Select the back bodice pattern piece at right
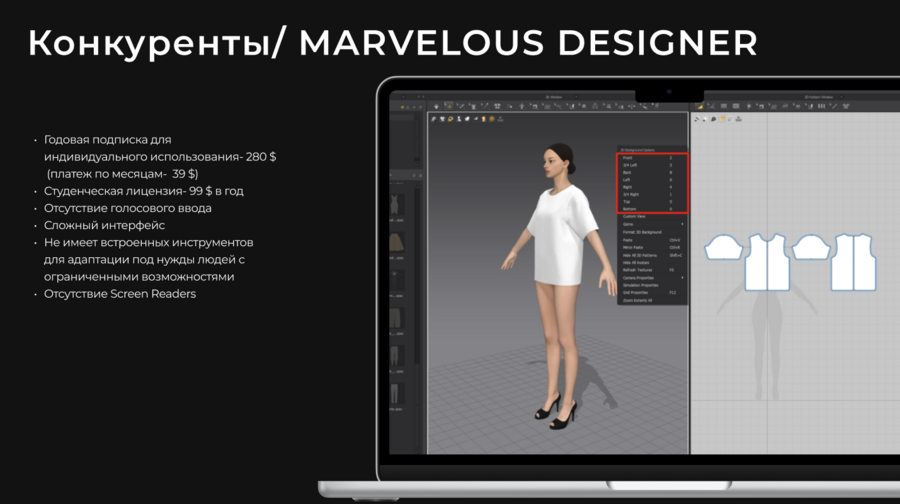900x504 pixels. (854, 262)
